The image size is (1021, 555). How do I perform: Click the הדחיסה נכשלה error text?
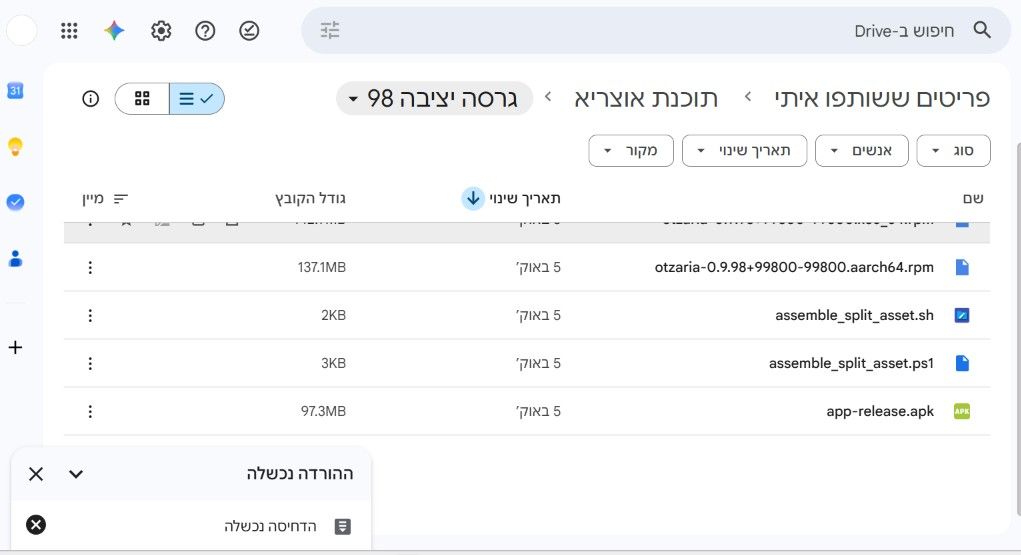[x=270, y=526]
